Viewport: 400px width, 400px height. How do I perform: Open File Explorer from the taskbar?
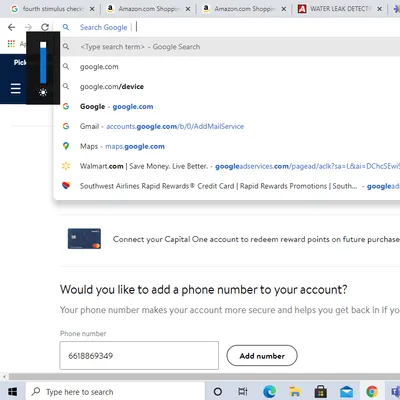295,392
